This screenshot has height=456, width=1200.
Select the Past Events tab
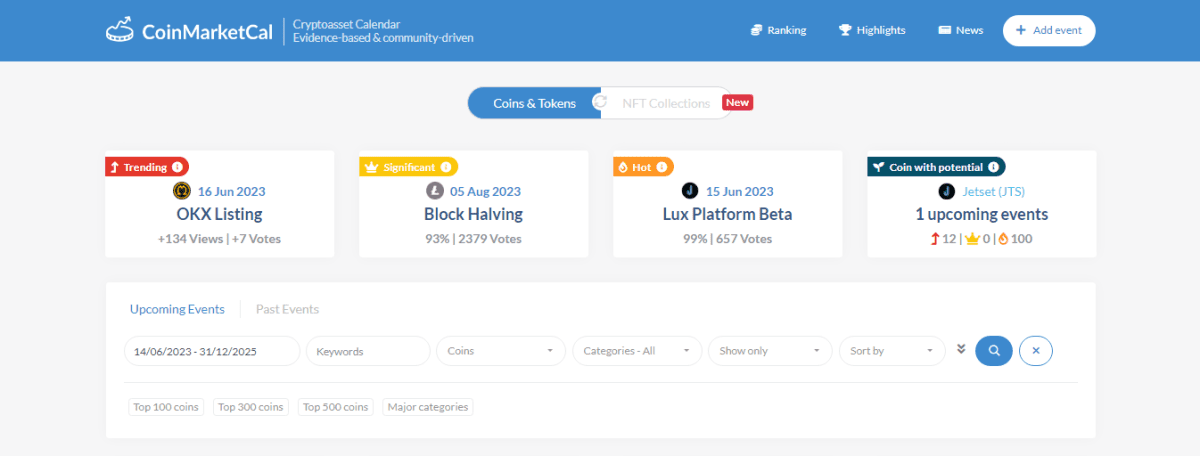point(287,309)
